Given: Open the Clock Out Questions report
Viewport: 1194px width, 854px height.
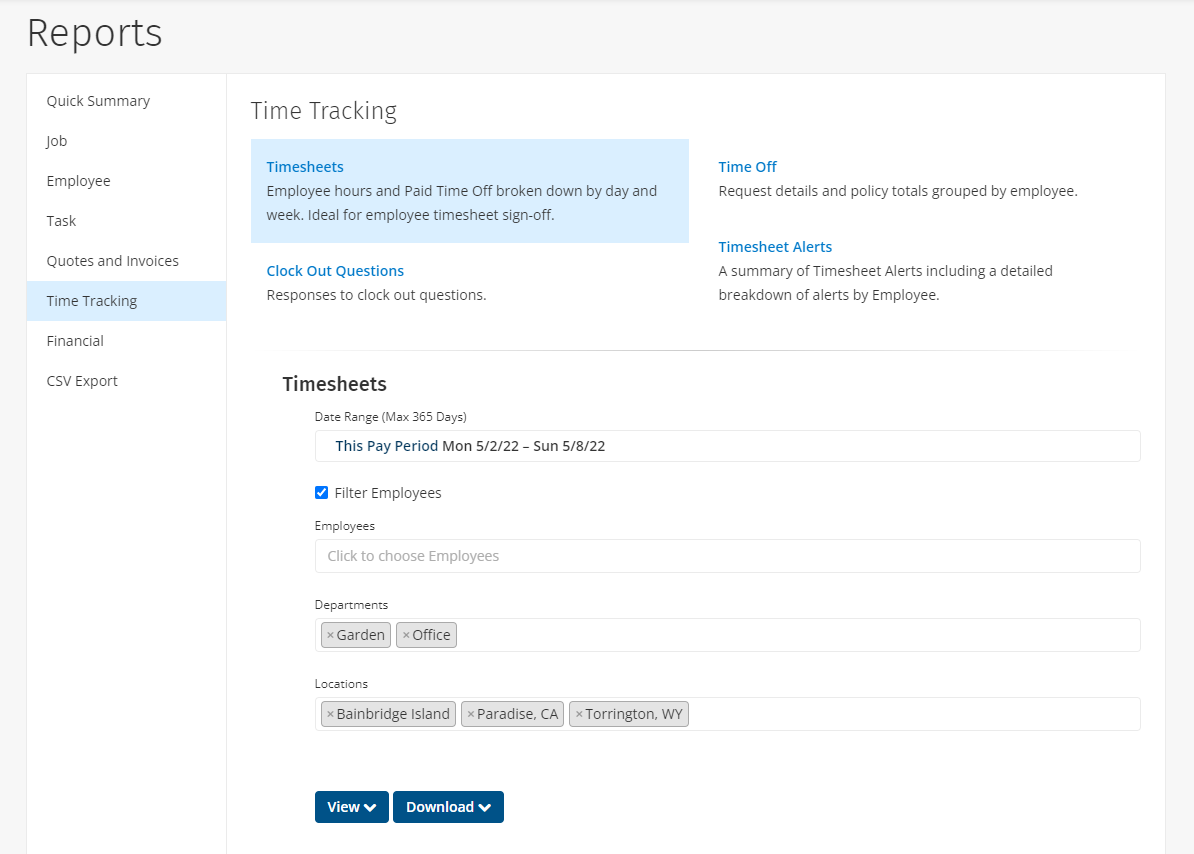Looking at the screenshot, I should tap(335, 271).
